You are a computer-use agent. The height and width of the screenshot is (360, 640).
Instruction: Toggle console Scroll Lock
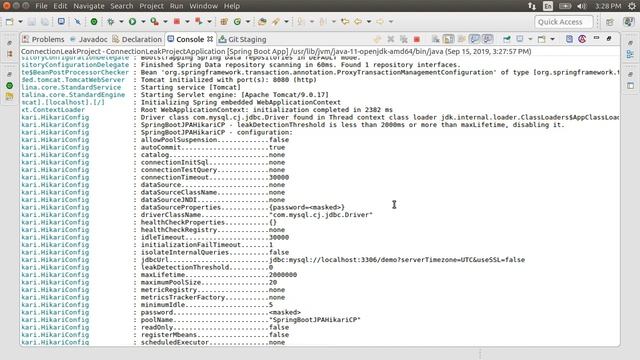click(x=449, y=39)
